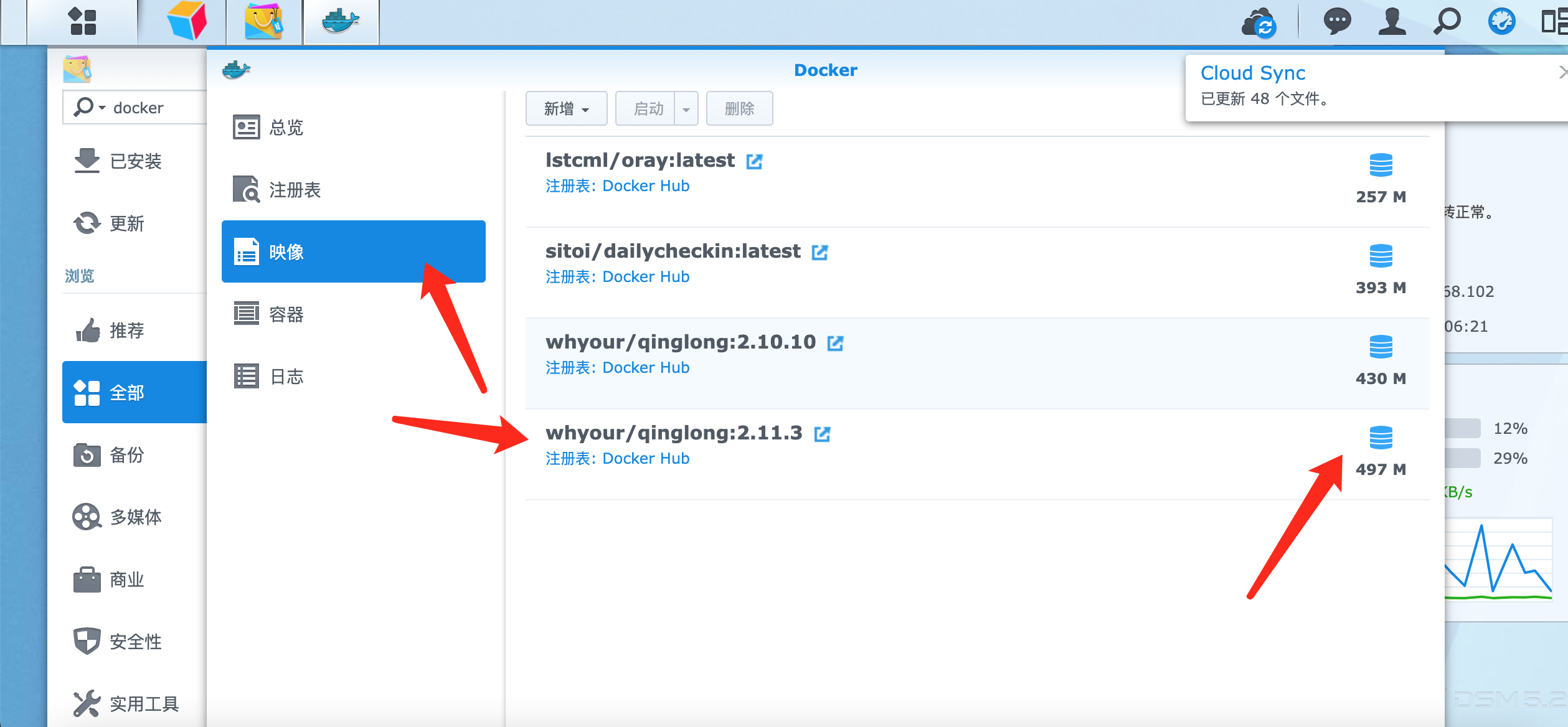Select the whyour/qinglong:2.10.10 image row
The image size is (1568, 727).
pyautogui.click(x=977, y=363)
